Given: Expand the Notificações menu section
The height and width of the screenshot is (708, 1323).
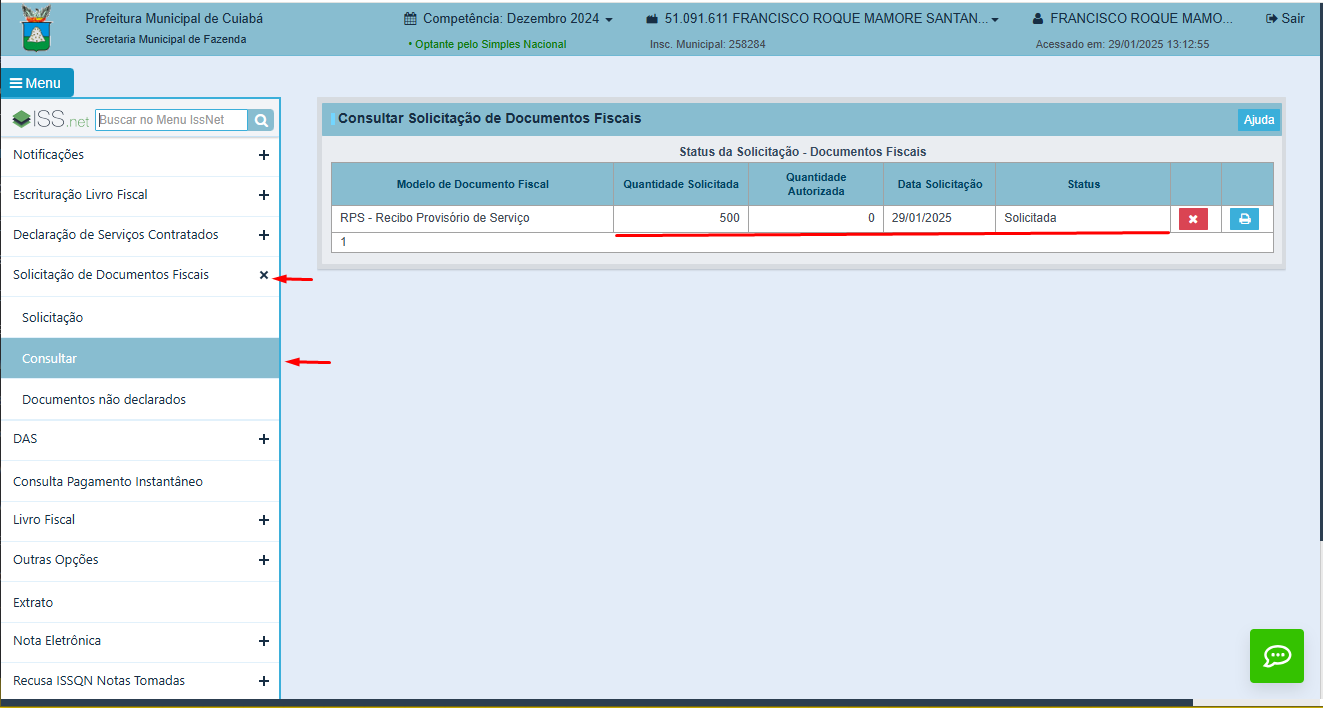Looking at the screenshot, I should (x=264, y=155).
